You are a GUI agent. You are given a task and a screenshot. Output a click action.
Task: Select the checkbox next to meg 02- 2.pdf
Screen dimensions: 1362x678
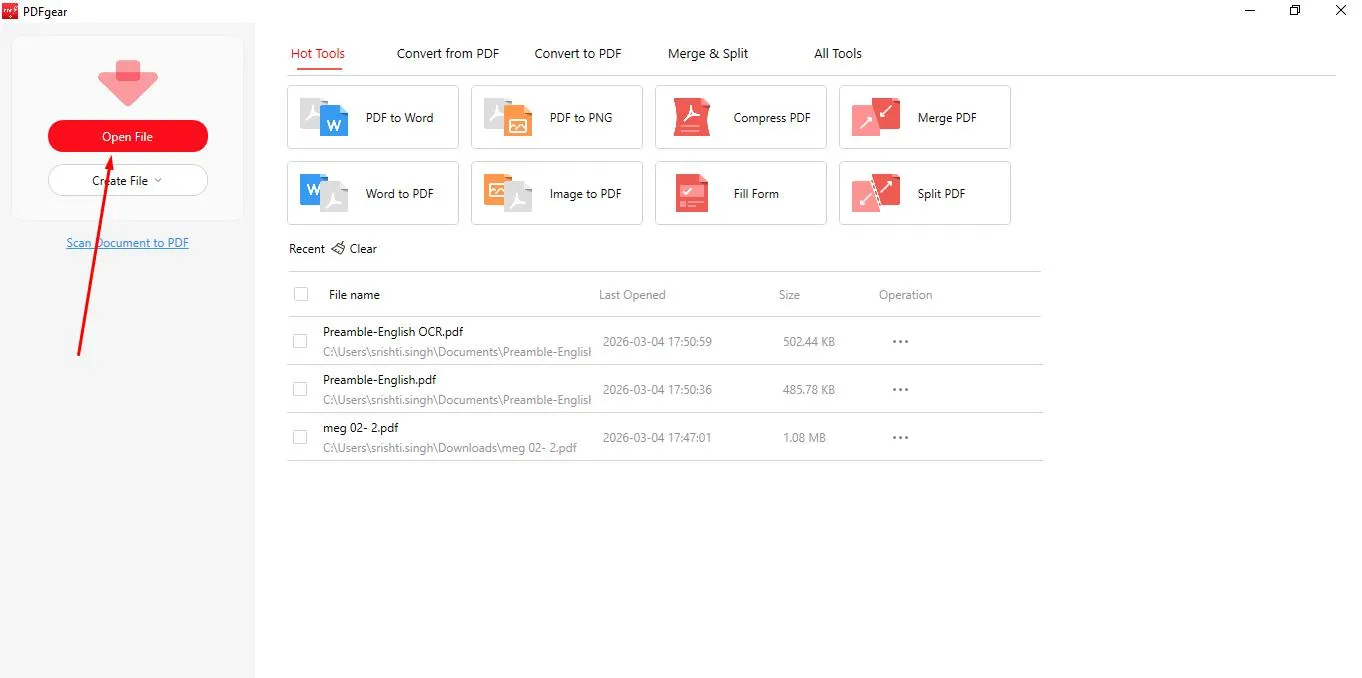click(x=300, y=437)
